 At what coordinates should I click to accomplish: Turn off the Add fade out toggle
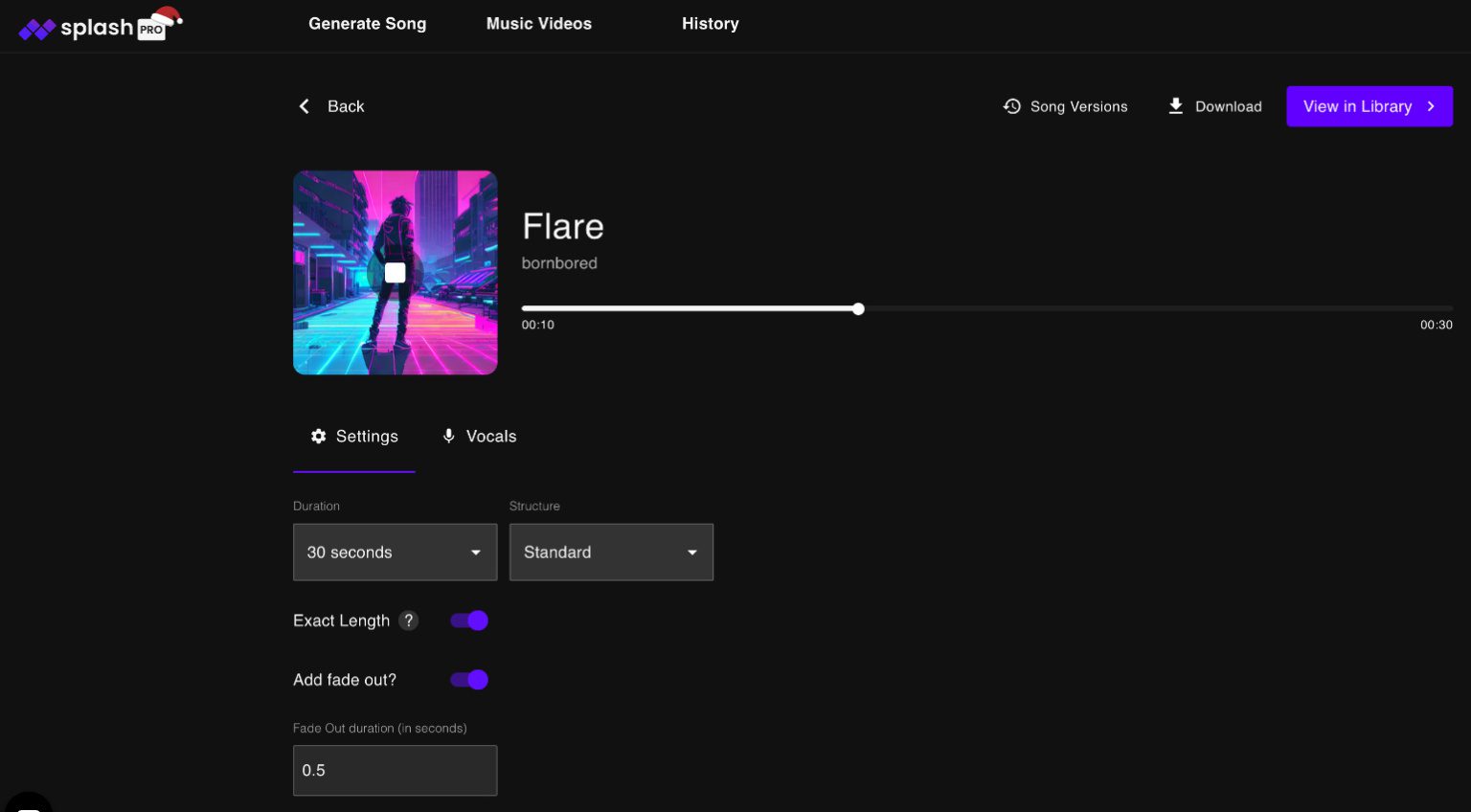(469, 680)
